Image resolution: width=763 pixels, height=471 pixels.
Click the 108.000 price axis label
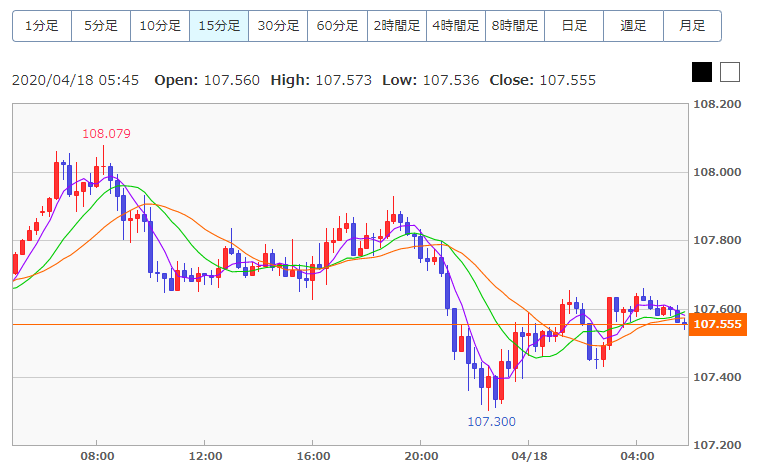click(717, 172)
